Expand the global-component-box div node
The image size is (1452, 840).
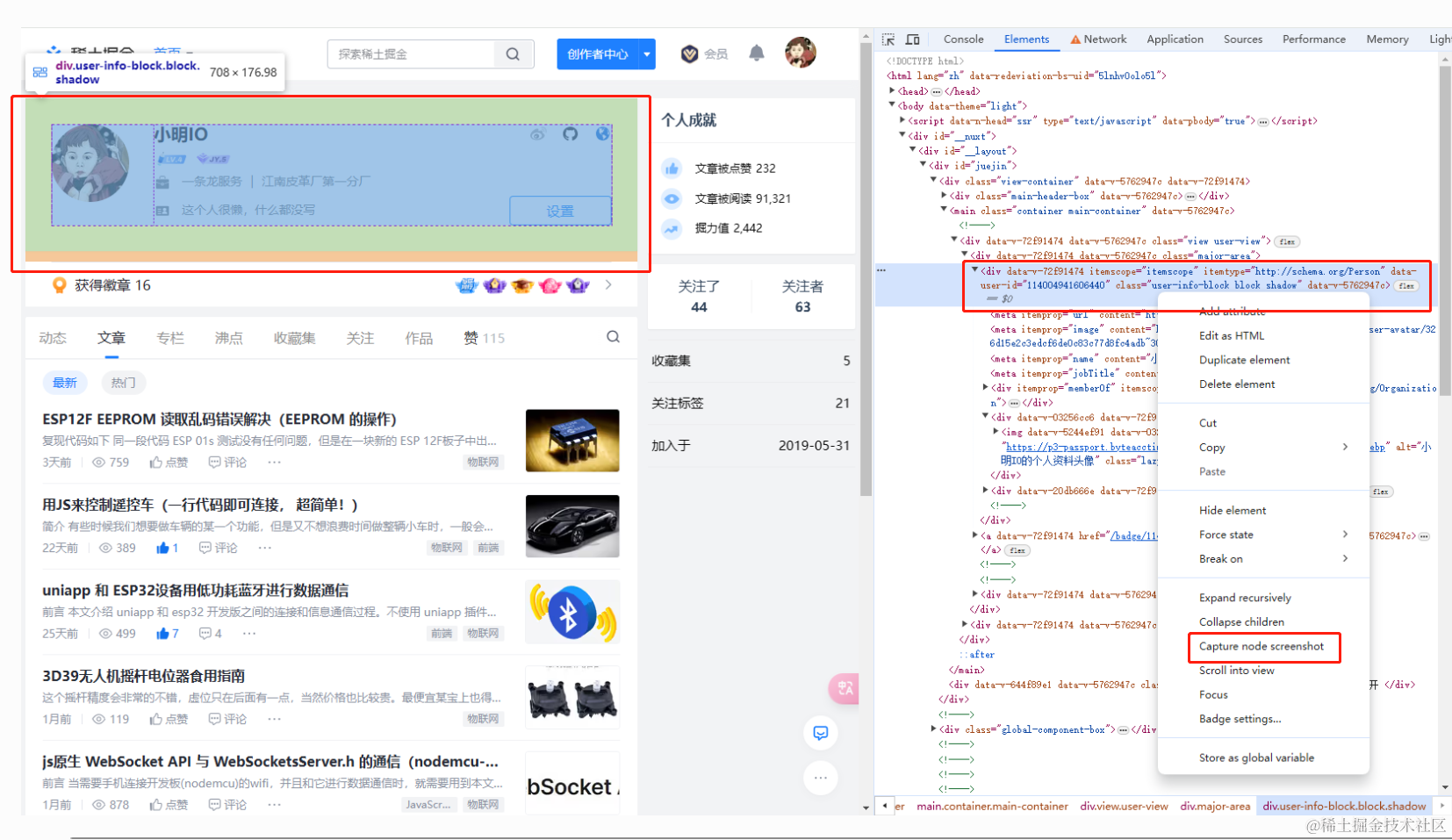[933, 729]
